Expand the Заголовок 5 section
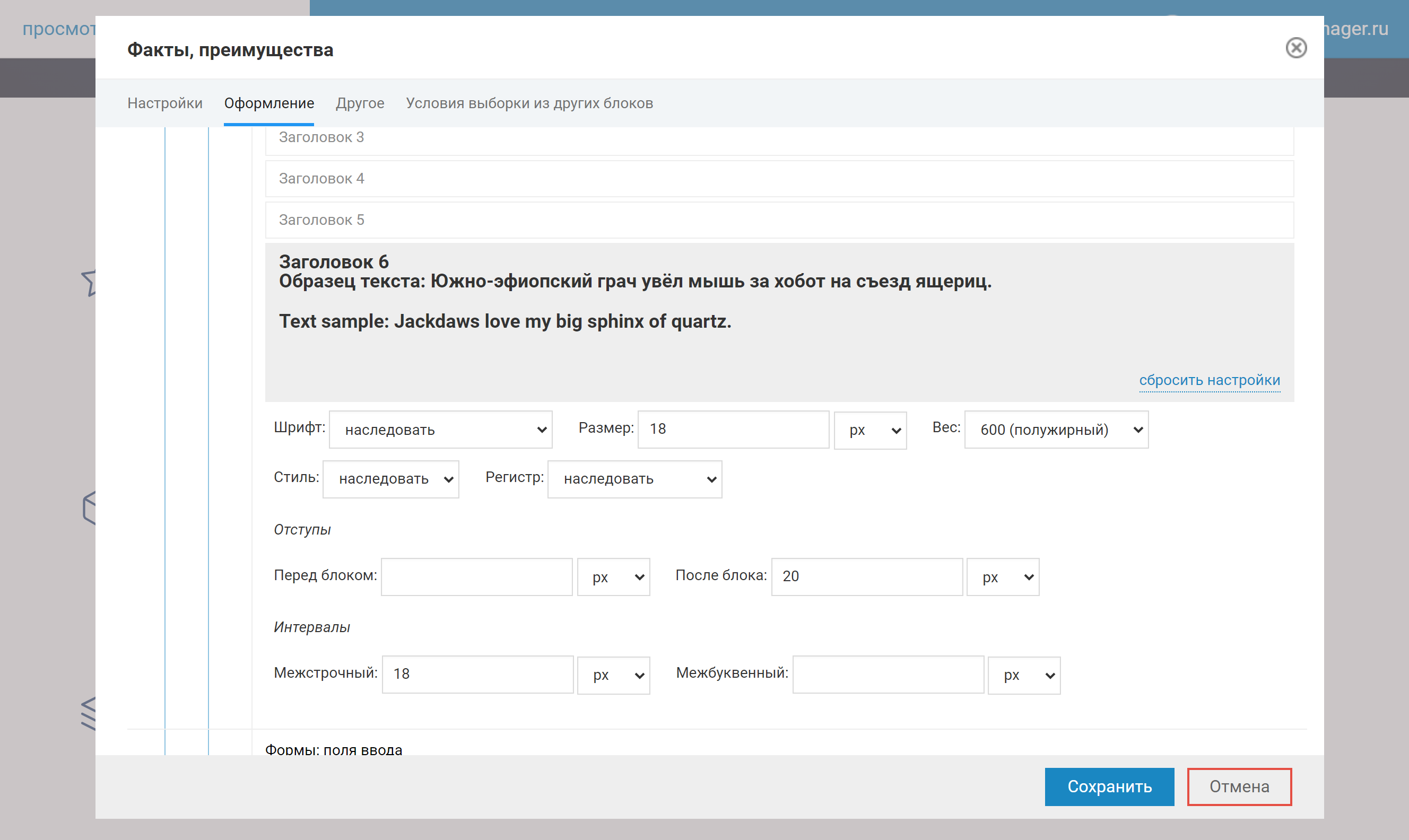Viewport: 1409px width, 840px height. [x=779, y=220]
